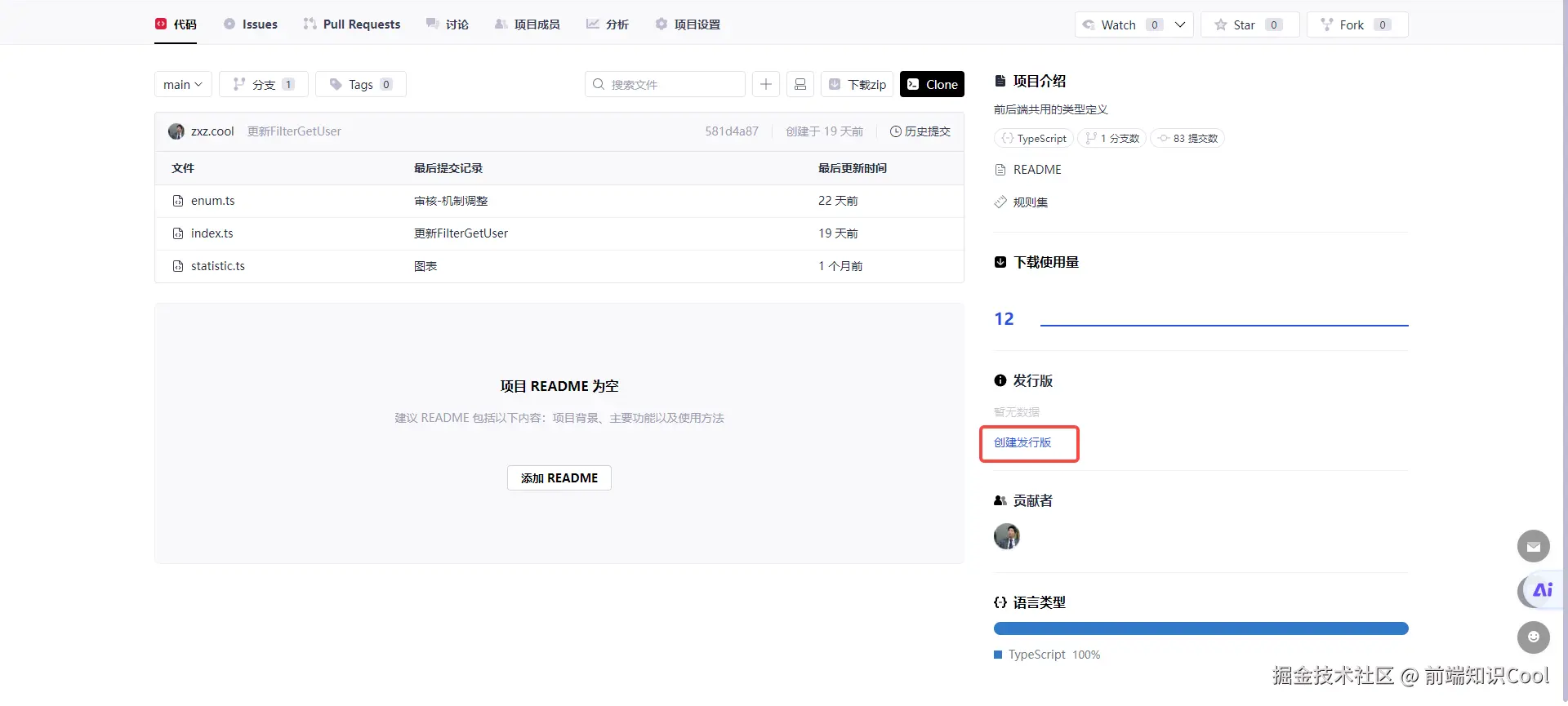Click the download usage count 12
The height and width of the screenshot is (706, 1568).
[x=1004, y=319]
